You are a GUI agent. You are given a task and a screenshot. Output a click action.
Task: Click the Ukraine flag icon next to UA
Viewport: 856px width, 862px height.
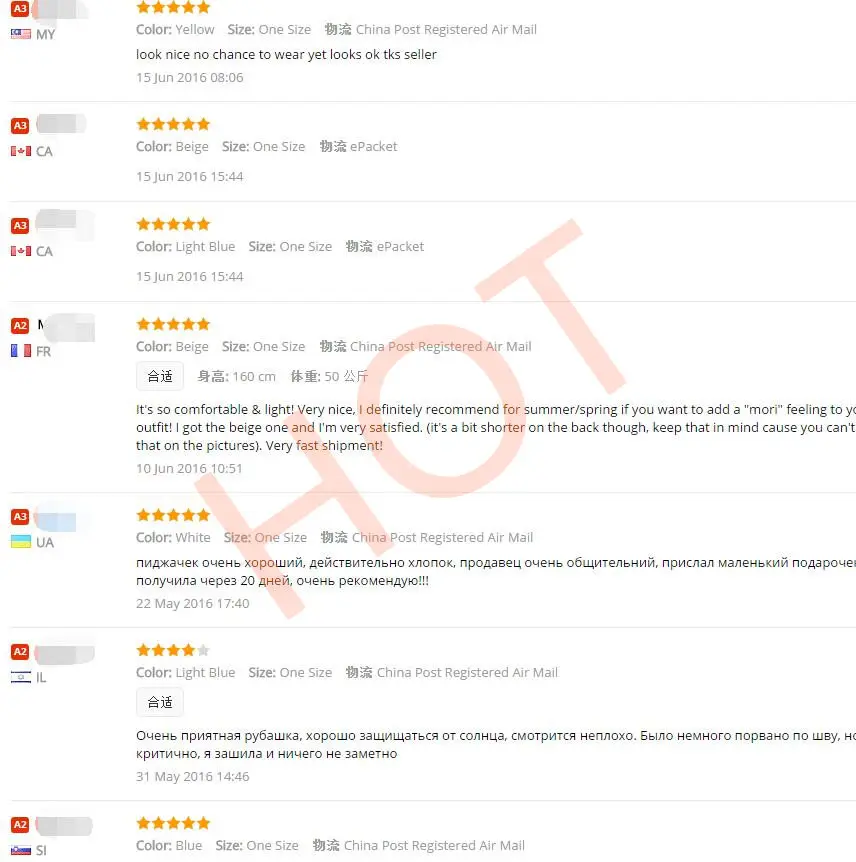[x=21, y=542]
